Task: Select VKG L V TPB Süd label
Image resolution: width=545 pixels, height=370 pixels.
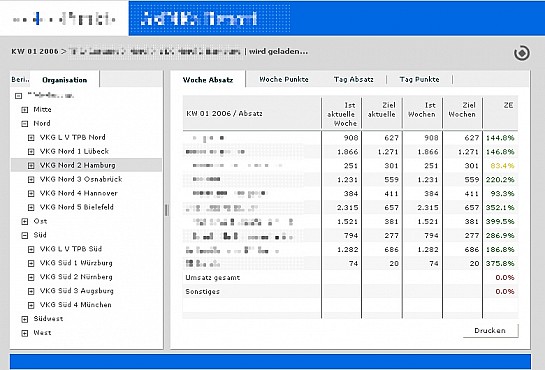Action: (x=71, y=249)
